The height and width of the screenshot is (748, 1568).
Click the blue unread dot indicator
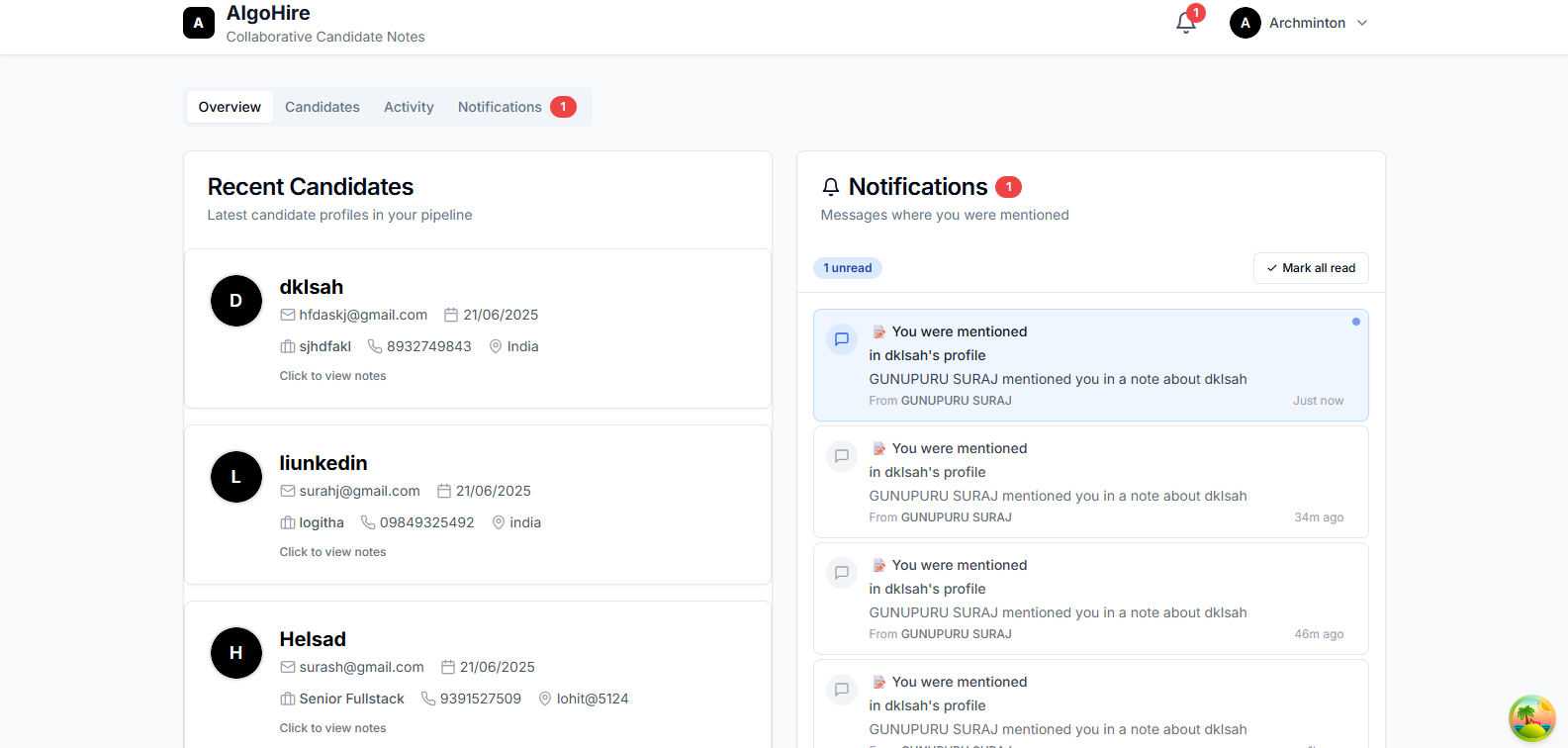point(1355,322)
